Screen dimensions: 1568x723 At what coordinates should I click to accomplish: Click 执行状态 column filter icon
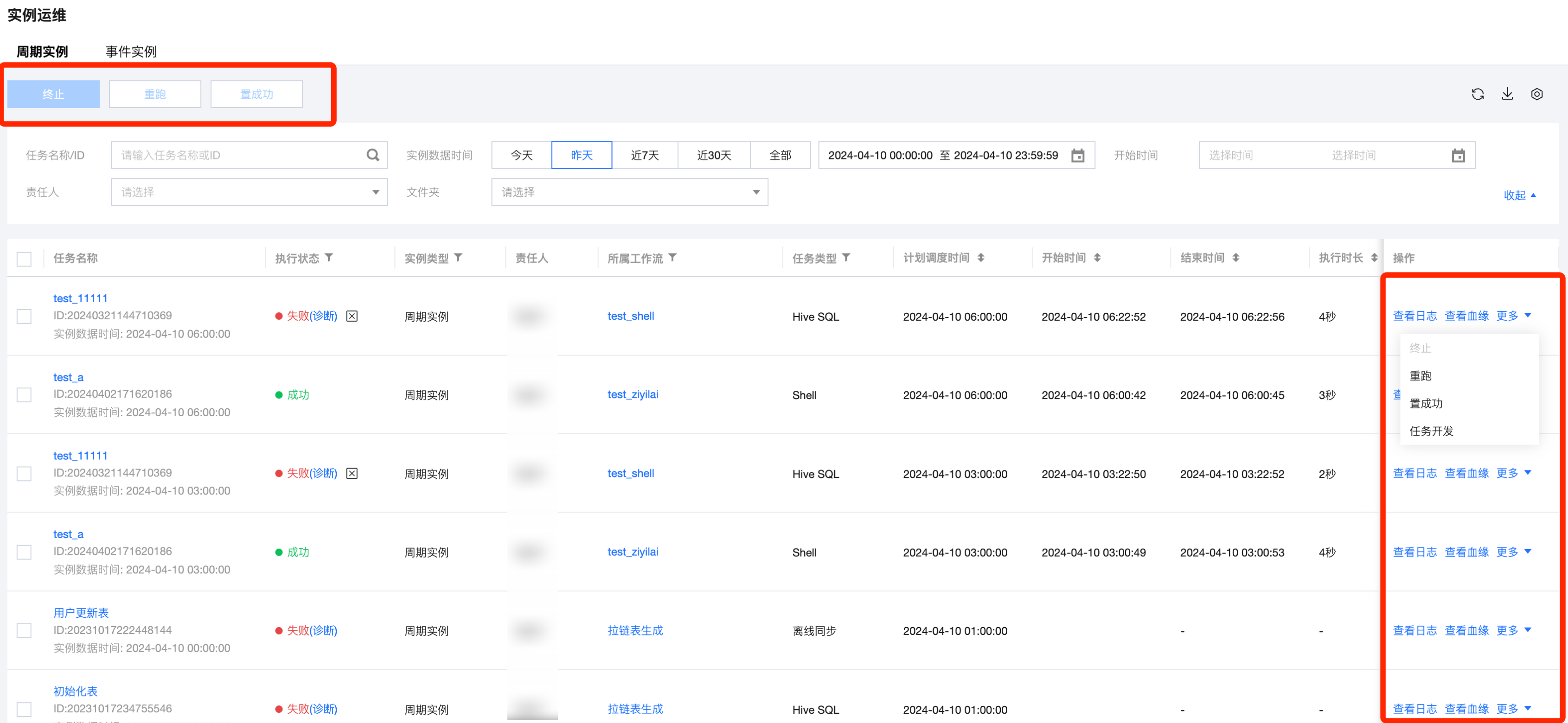click(x=329, y=258)
